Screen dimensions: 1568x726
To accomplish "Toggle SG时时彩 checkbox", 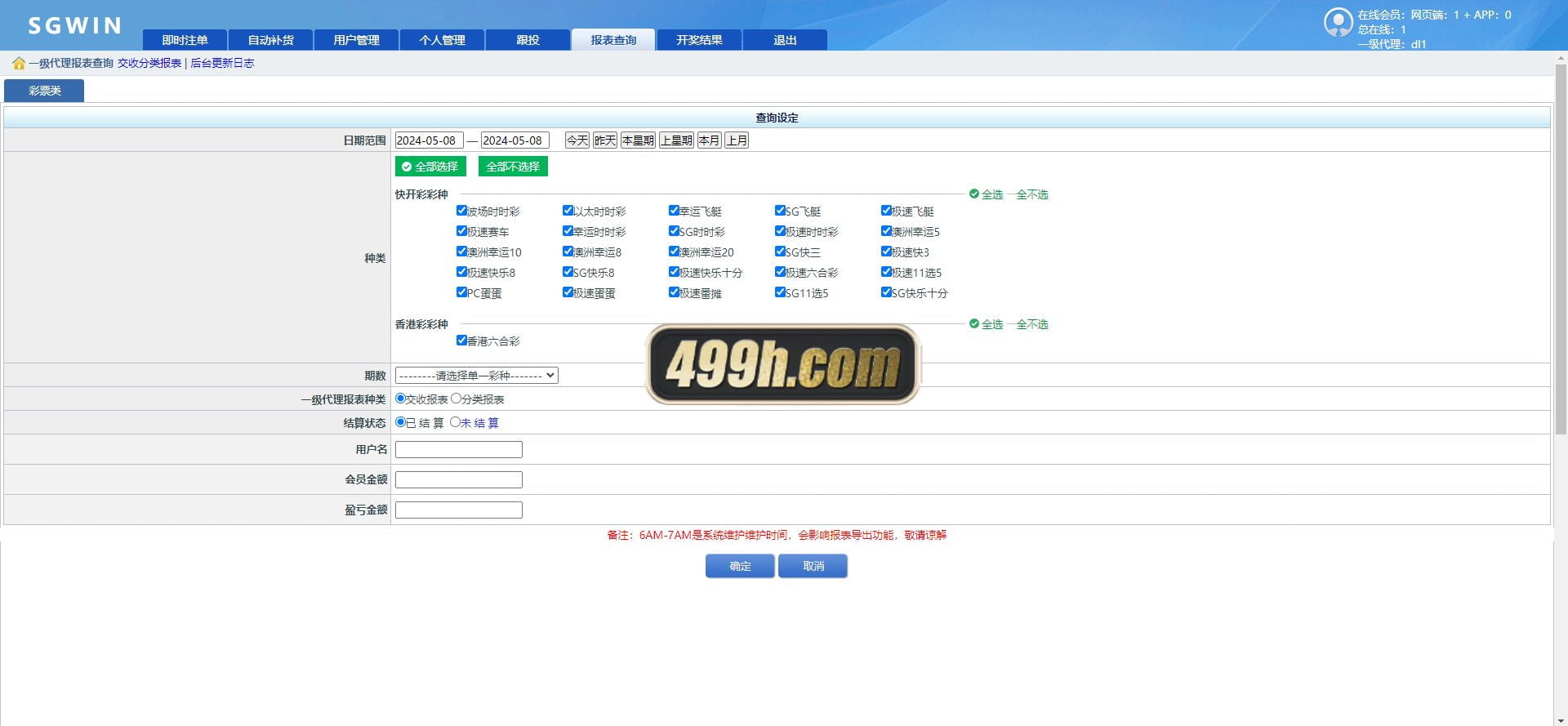I will tap(674, 231).
